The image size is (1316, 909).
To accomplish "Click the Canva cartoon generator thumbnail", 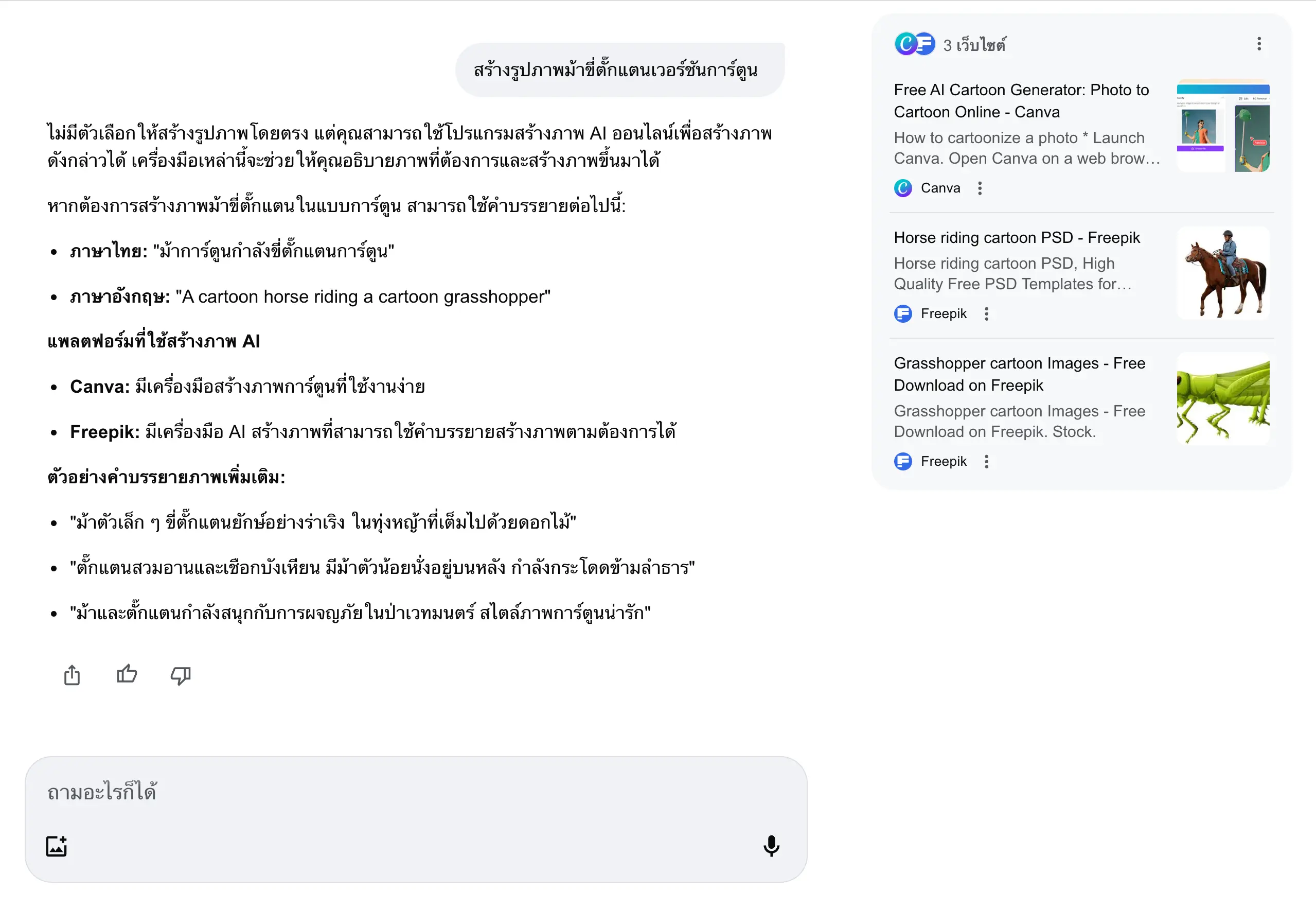I will pos(1223,126).
